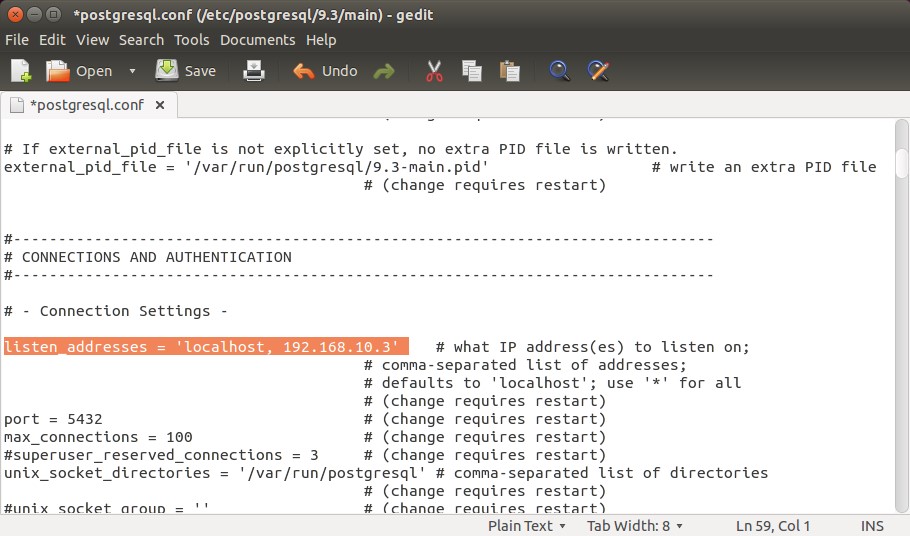The height and width of the screenshot is (536, 910).
Task: Open the Search menu
Action: [141, 40]
